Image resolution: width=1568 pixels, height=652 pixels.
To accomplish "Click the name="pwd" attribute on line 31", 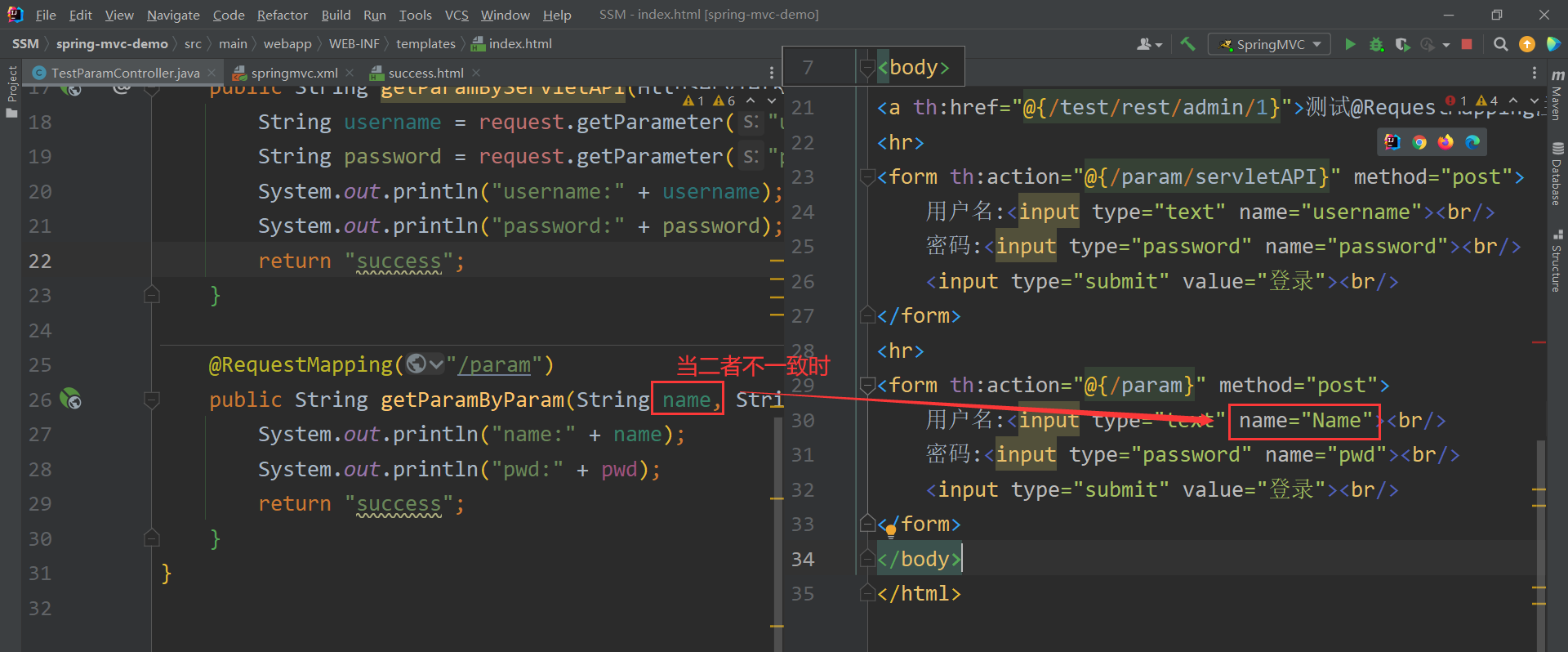I will [1326, 455].
